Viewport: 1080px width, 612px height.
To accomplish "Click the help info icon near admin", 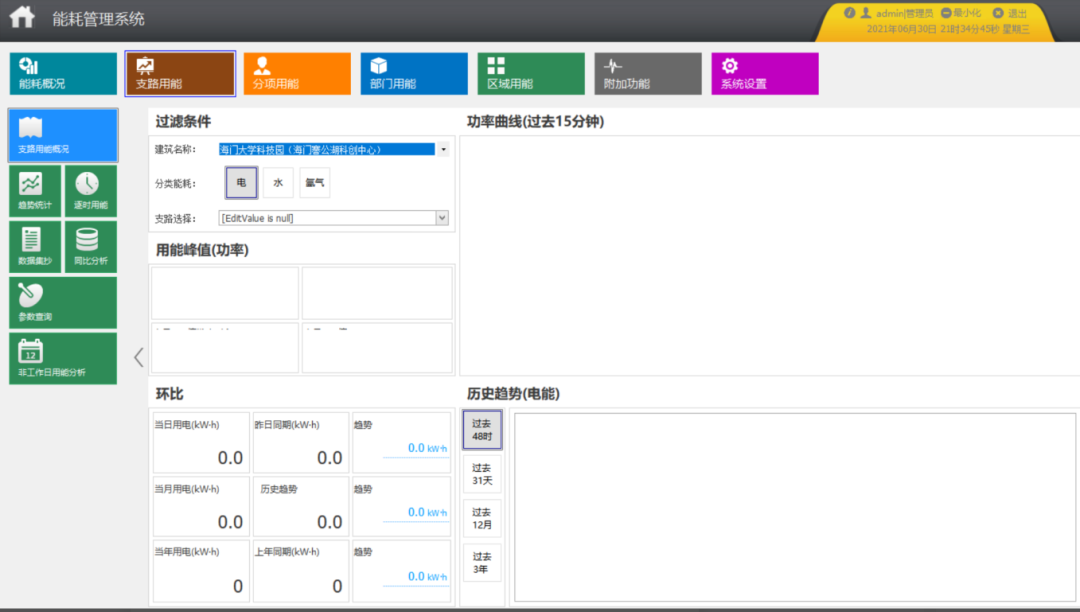I will (x=849, y=12).
